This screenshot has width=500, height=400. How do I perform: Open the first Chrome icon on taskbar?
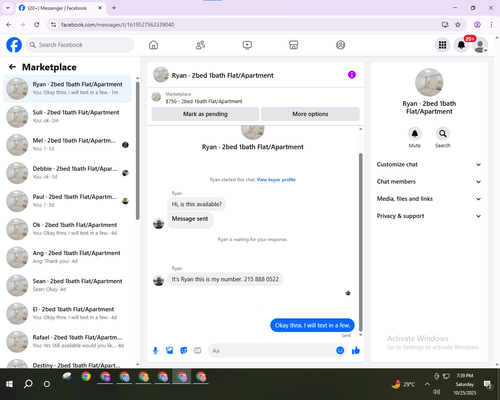pyautogui.click(x=86, y=377)
